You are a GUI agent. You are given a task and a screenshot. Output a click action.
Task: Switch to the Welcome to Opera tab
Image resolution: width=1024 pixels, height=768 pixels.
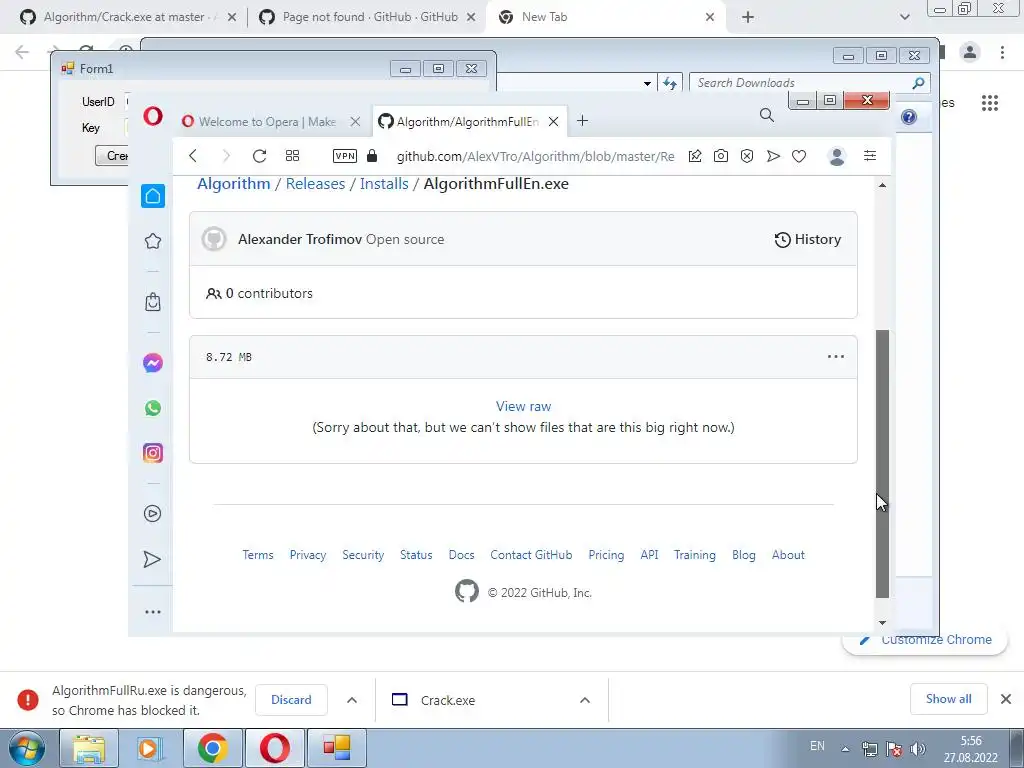(267, 121)
